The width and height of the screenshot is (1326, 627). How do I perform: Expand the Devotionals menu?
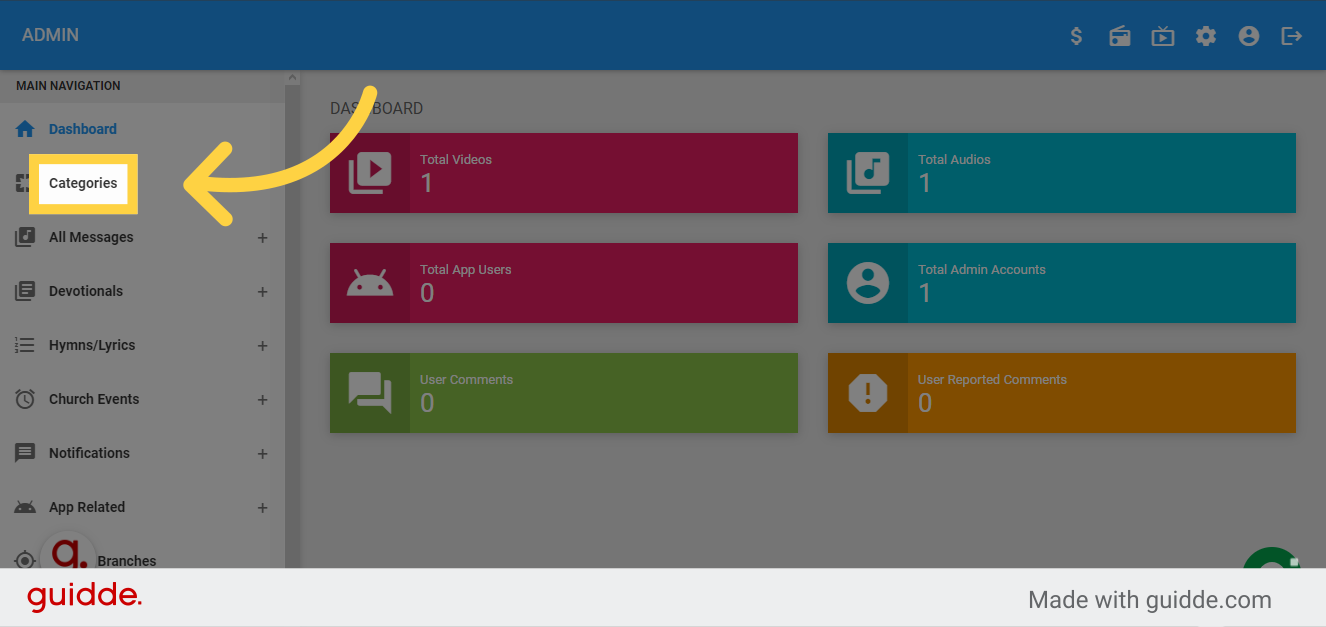(x=262, y=292)
